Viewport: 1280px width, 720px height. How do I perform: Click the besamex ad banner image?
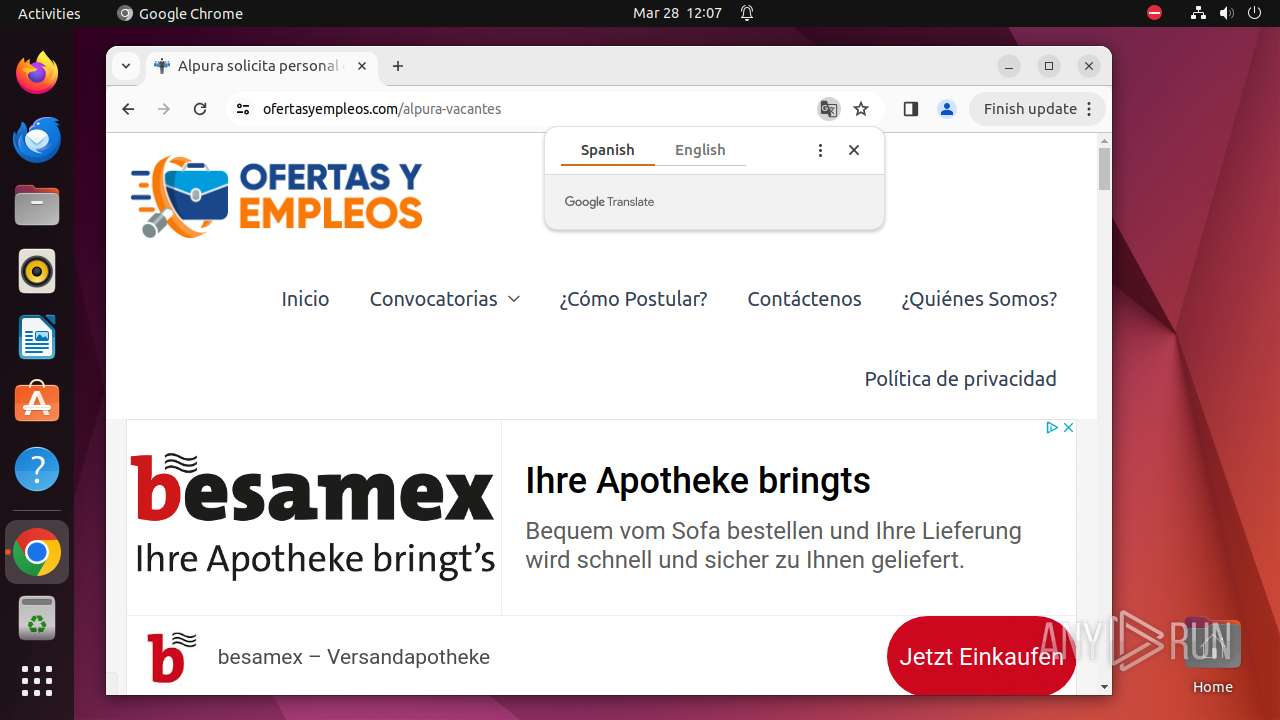[x=314, y=517]
